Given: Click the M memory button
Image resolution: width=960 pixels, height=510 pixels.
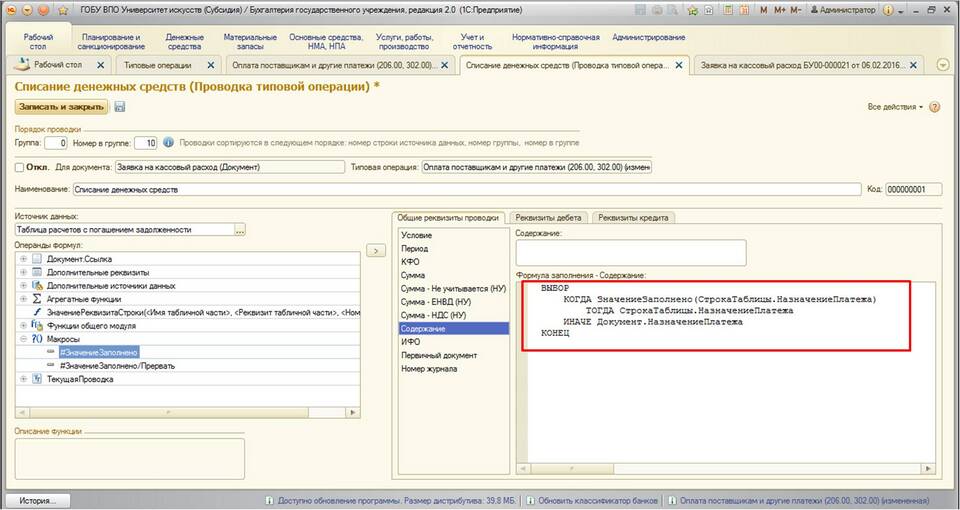Looking at the screenshot, I should tap(763, 10).
